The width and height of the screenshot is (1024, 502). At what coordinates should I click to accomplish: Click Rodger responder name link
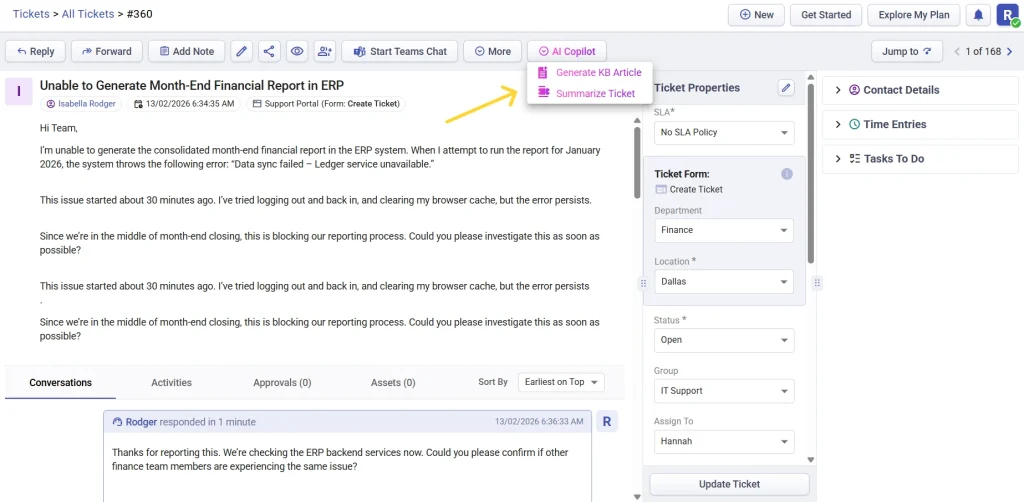pyautogui.click(x=141, y=422)
